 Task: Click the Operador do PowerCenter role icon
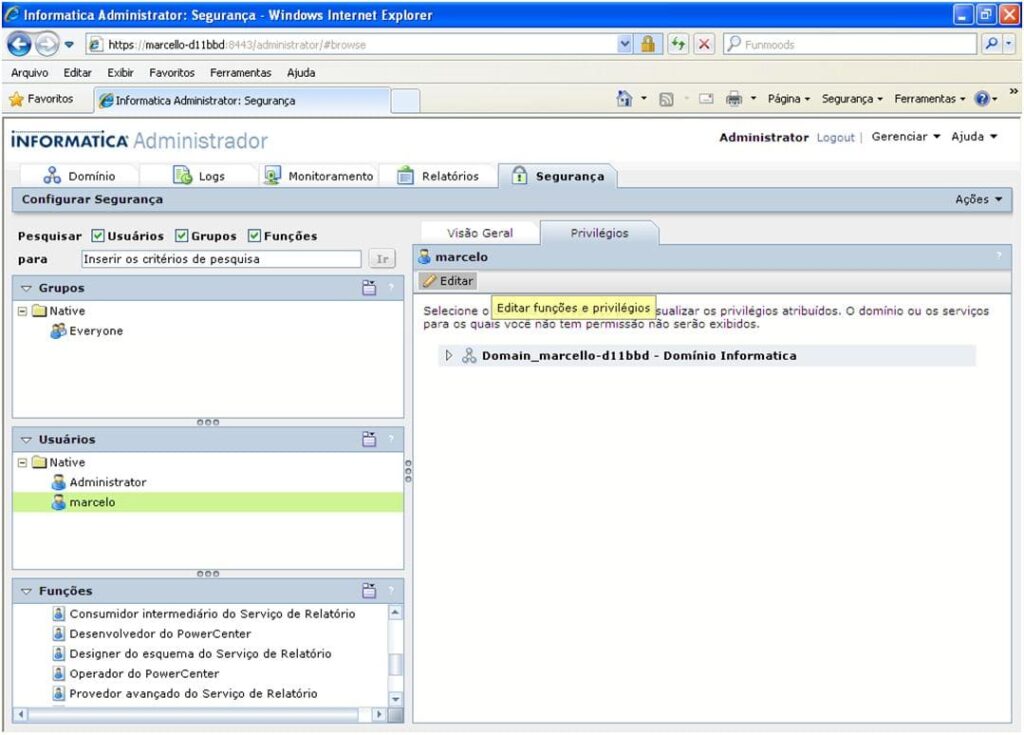(59, 673)
